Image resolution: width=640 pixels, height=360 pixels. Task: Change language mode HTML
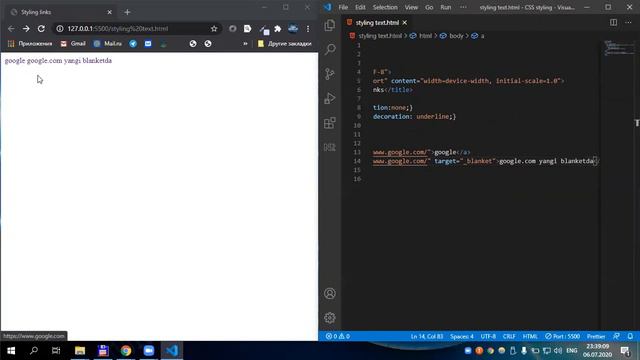click(x=530, y=336)
